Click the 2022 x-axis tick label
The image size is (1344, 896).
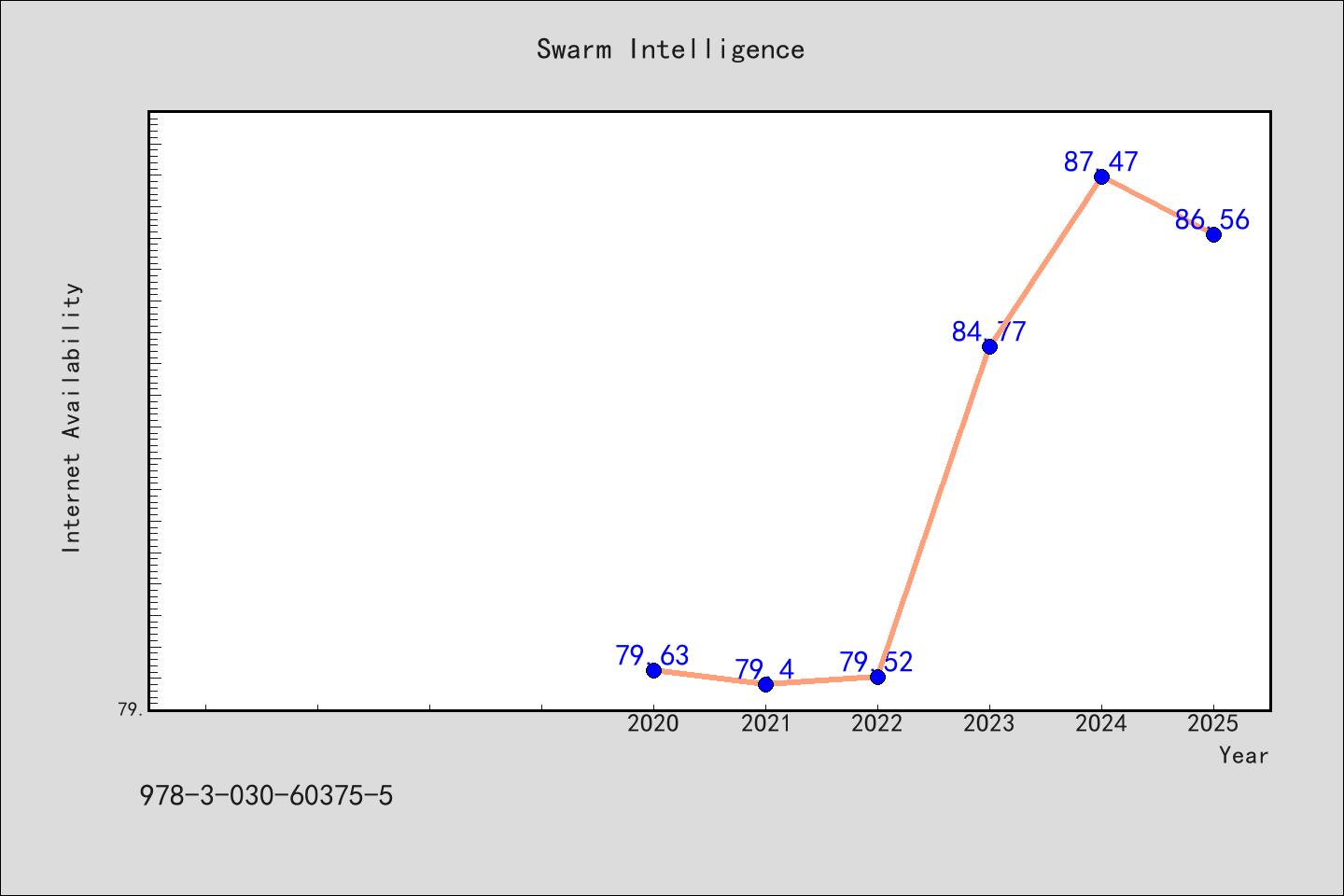(x=877, y=723)
